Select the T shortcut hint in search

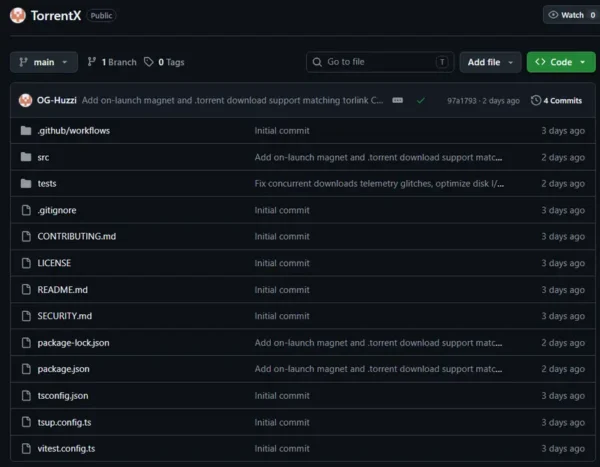[x=442, y=62]
